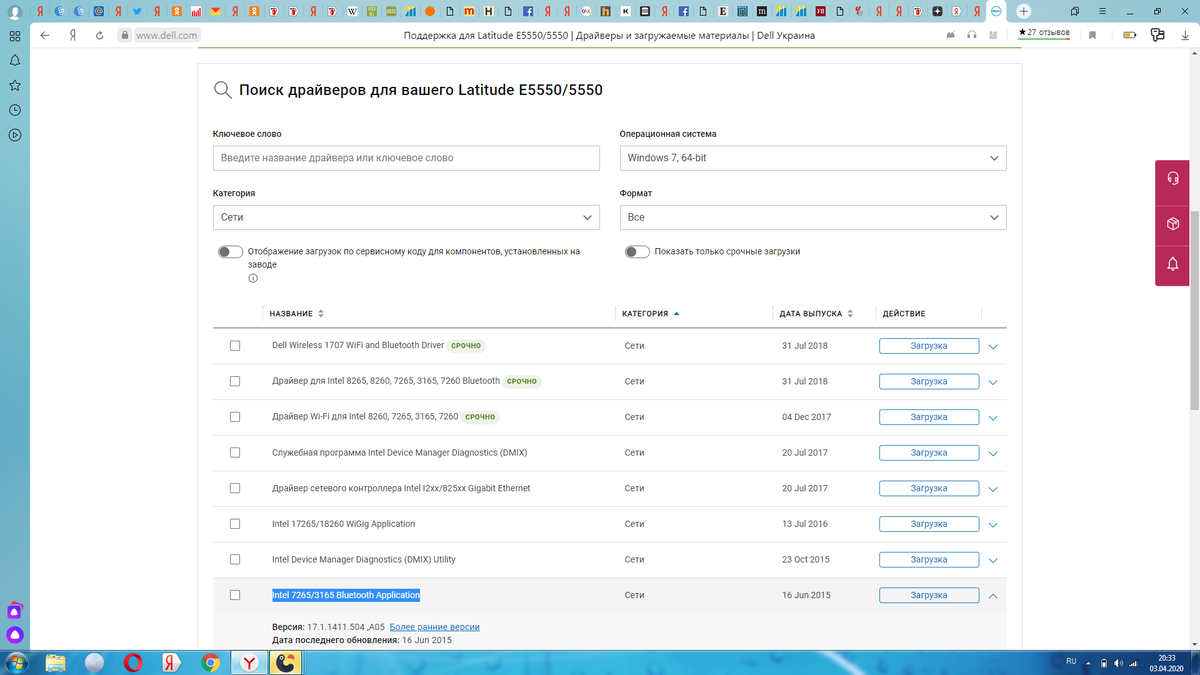Open bookmarks star in browser sidebar
The width and height of the screenshot is (1200, 675).
[15, 85]
